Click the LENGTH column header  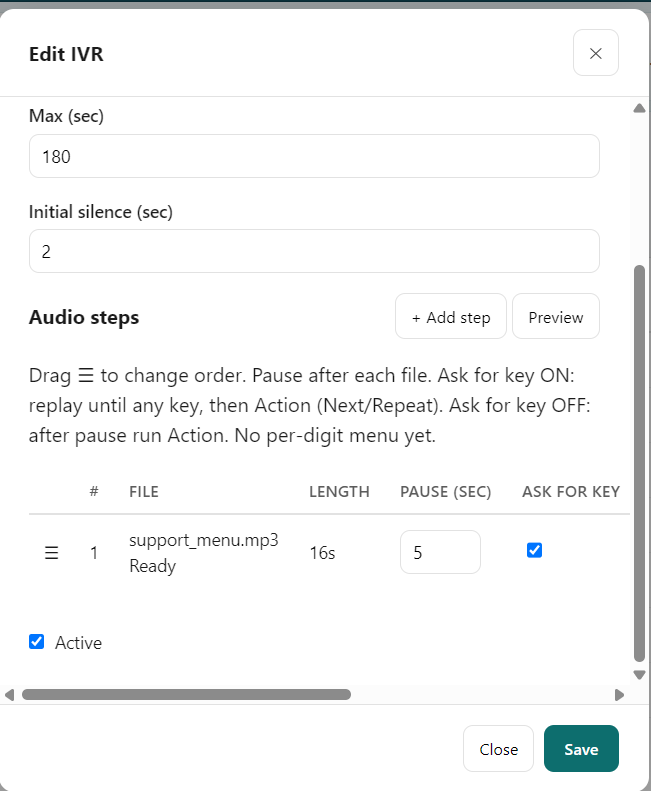tap(339, 491)
